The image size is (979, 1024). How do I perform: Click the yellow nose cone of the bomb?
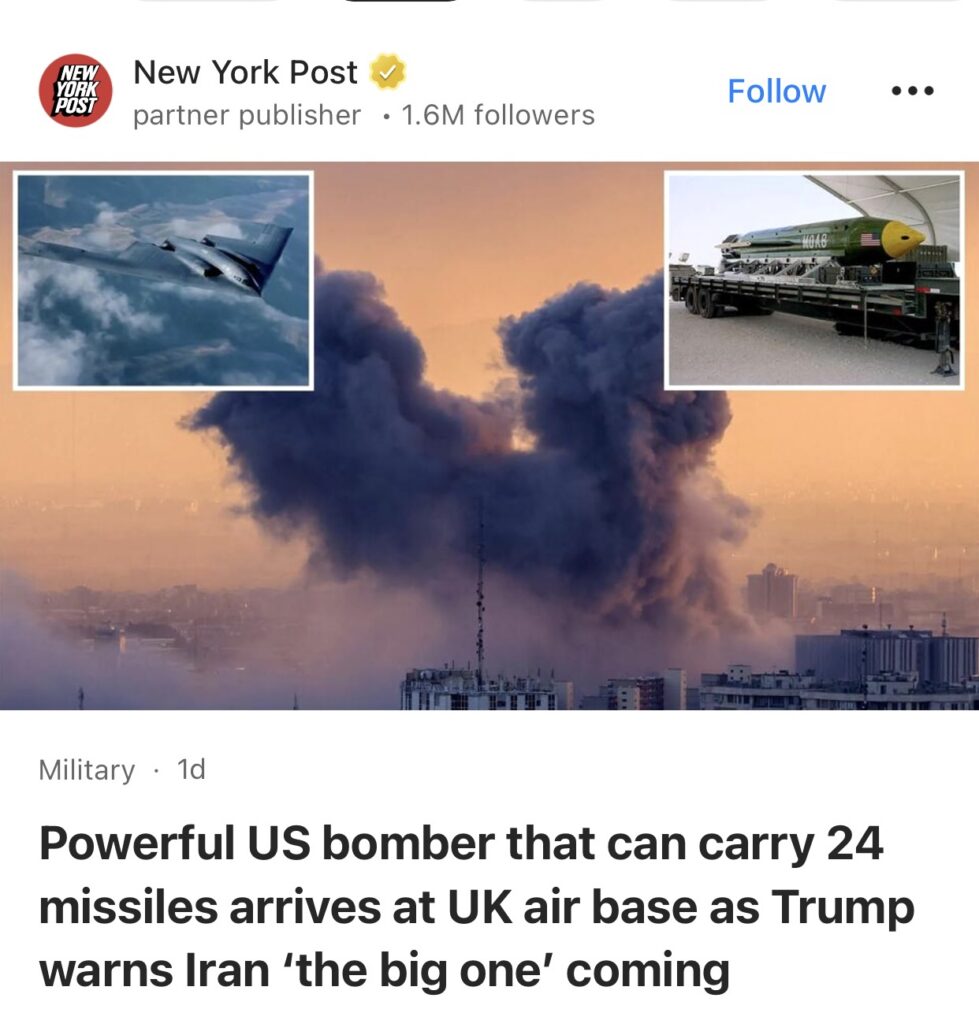tap(903, 238)
